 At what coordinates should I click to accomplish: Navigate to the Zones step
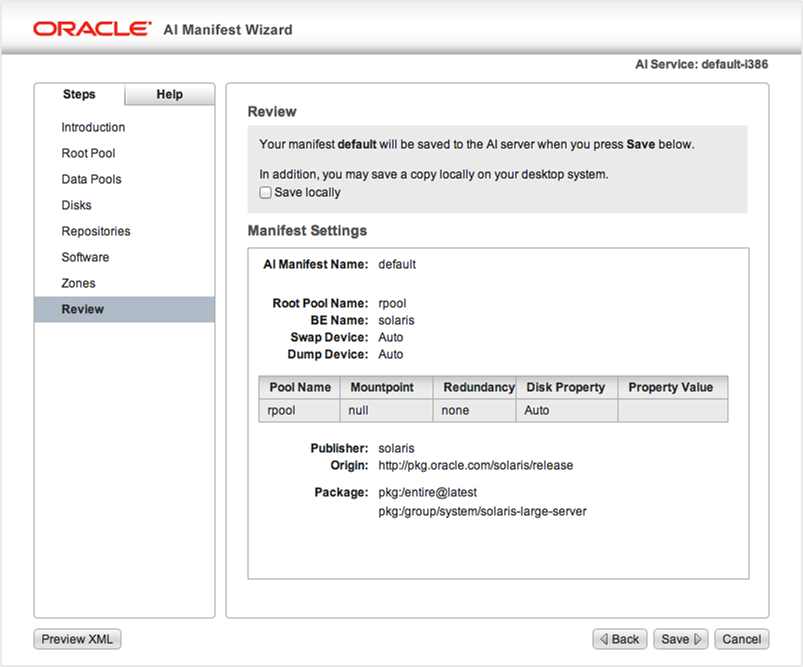77,283
